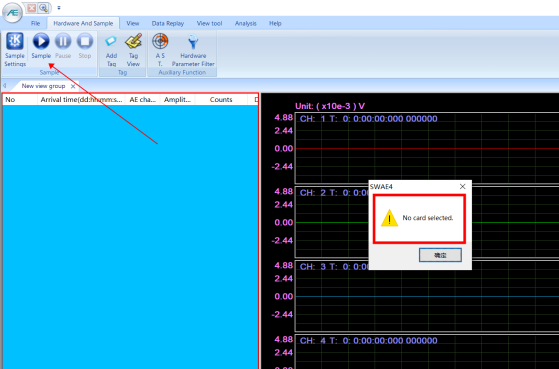Open Sample Settings

pos(15,49)
